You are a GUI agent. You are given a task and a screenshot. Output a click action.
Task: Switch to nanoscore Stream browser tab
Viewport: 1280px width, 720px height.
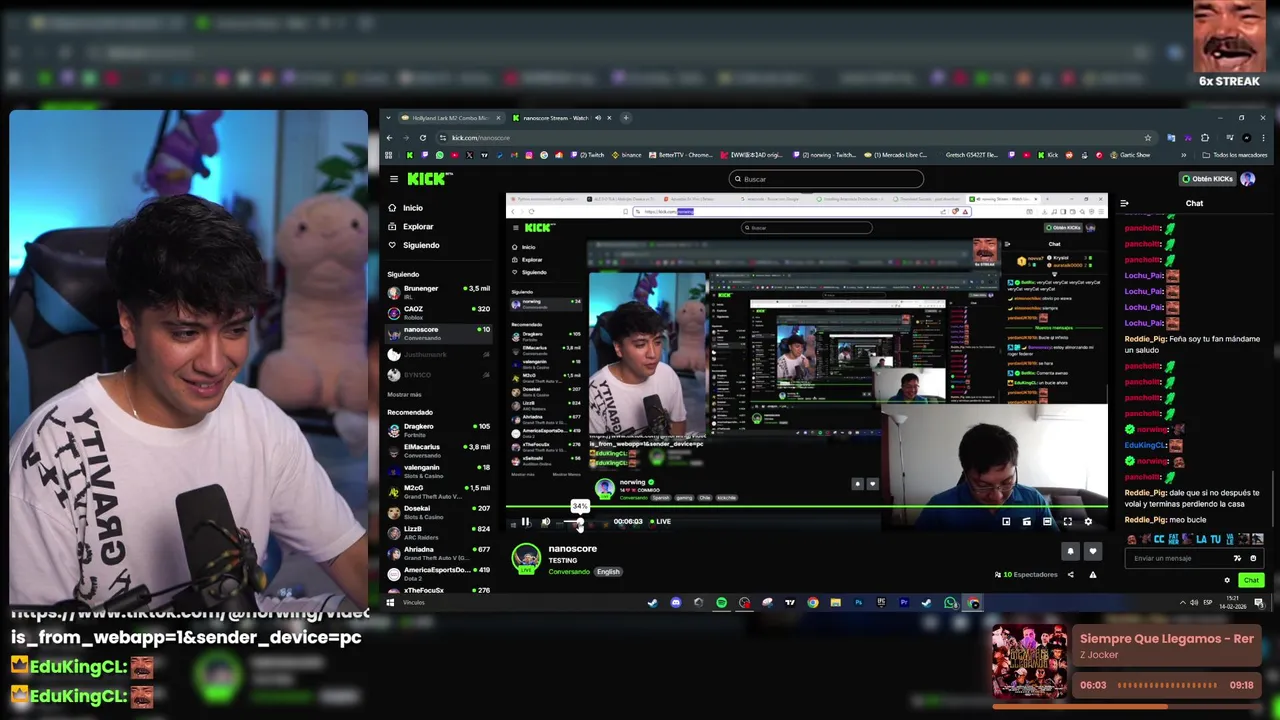(x=561, y=118)
